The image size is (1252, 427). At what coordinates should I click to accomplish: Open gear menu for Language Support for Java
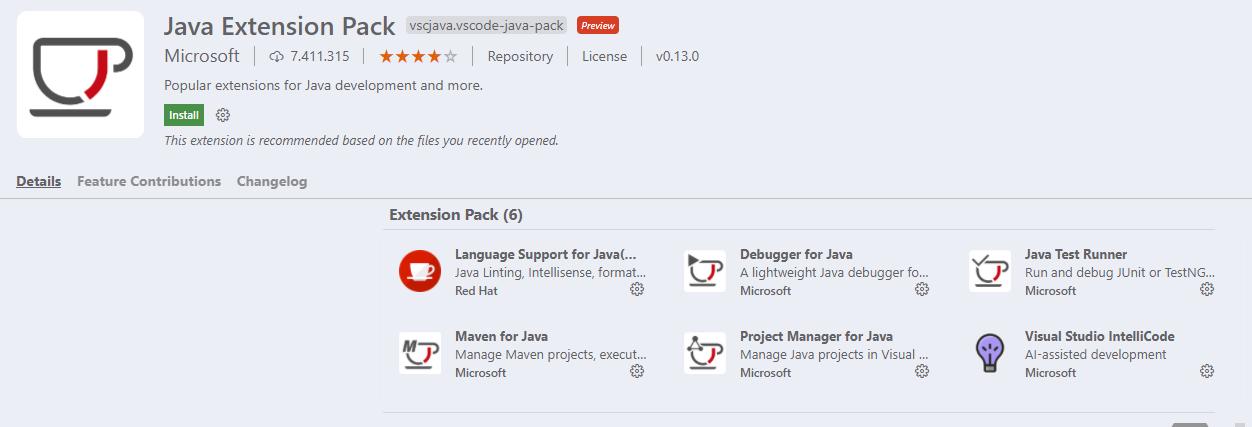click(x=637, y=289)
